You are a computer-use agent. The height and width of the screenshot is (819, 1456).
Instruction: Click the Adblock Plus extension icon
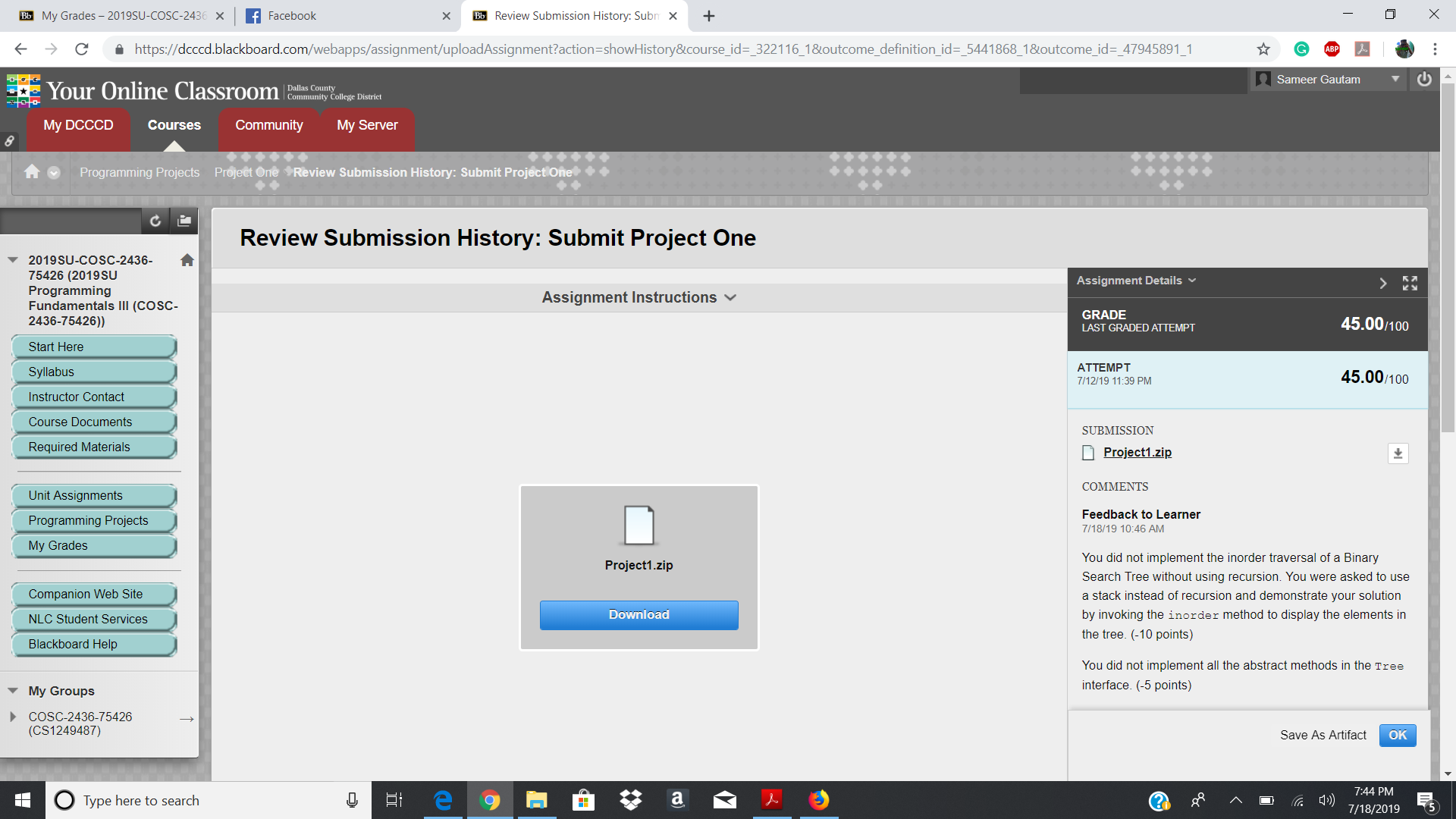point(1332,49)
